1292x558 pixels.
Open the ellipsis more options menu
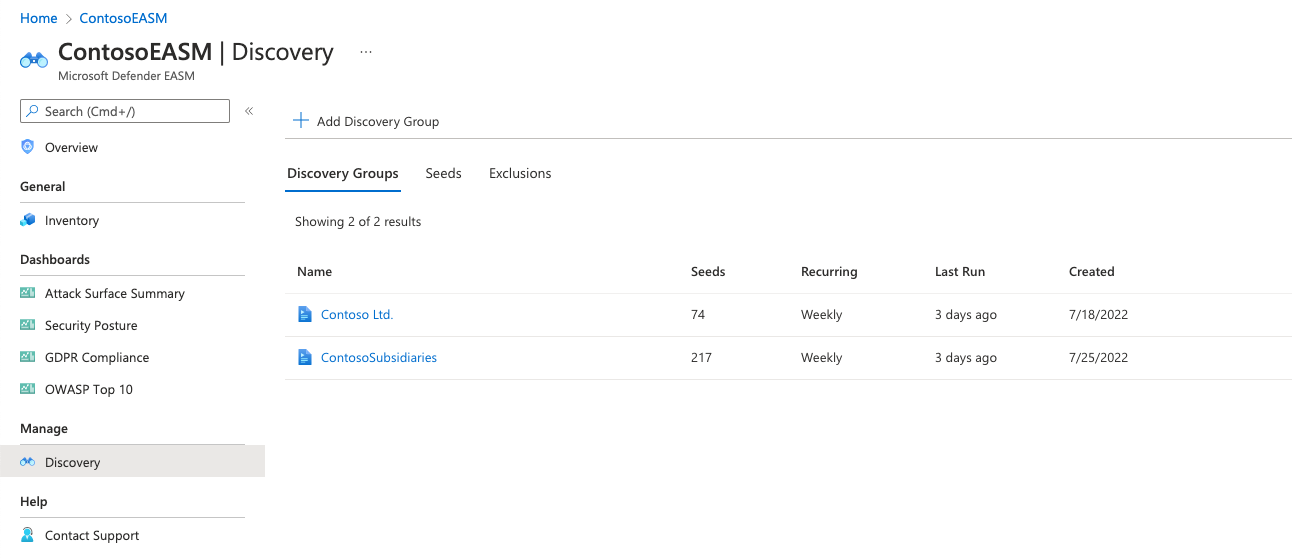tap(366, 52)
